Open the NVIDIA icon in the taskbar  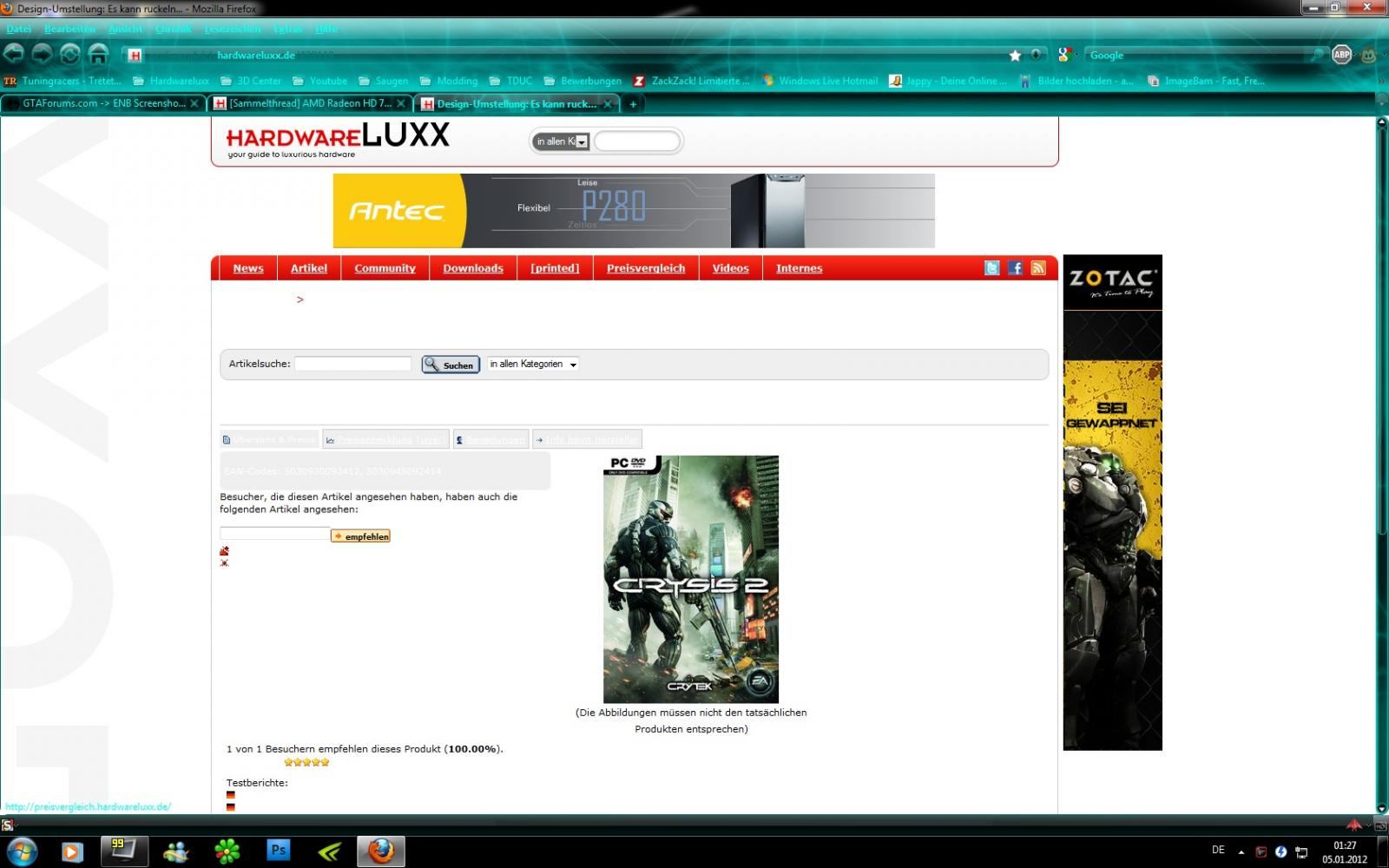pos(330,852)
